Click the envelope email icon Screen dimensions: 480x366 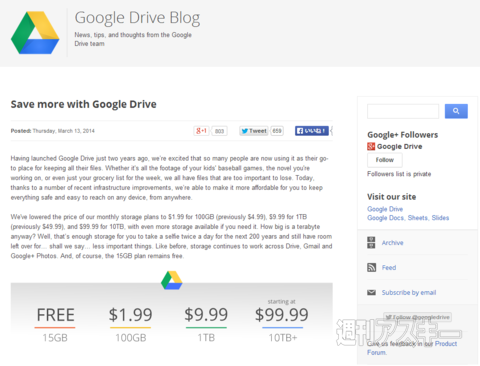coord(371,292)
